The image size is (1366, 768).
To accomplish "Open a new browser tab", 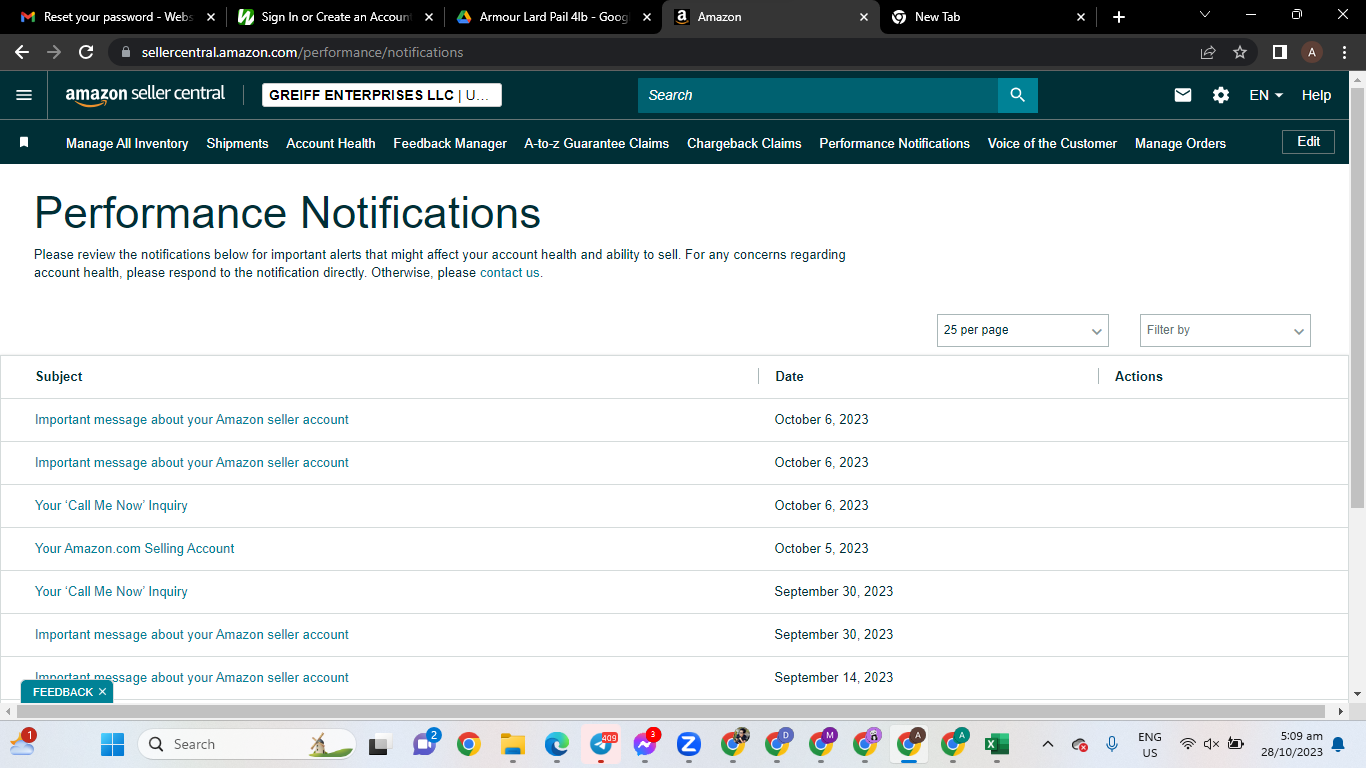I will [1118, 17].
